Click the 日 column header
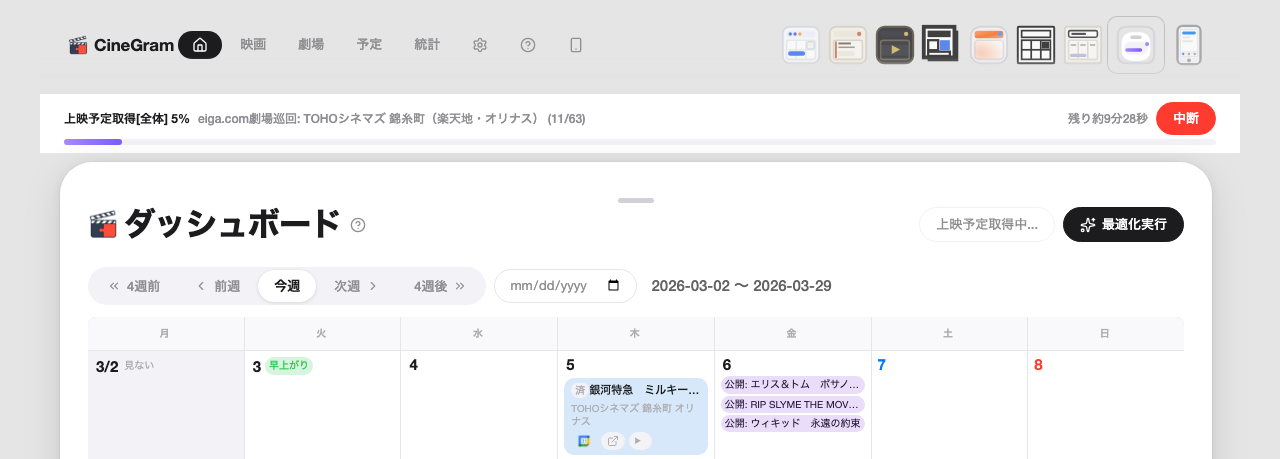This screenshot has height=459, width=1280. coord(1105,334)
